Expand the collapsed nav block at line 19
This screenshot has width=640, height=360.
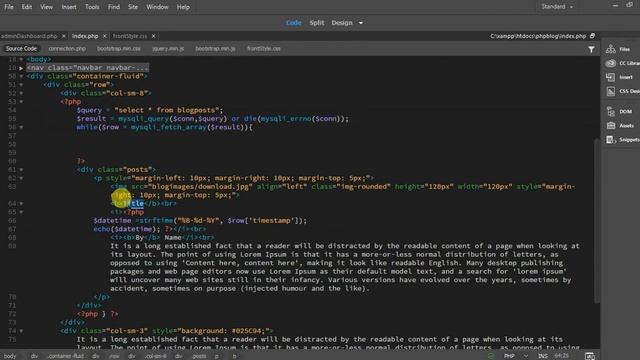(21, 68)
